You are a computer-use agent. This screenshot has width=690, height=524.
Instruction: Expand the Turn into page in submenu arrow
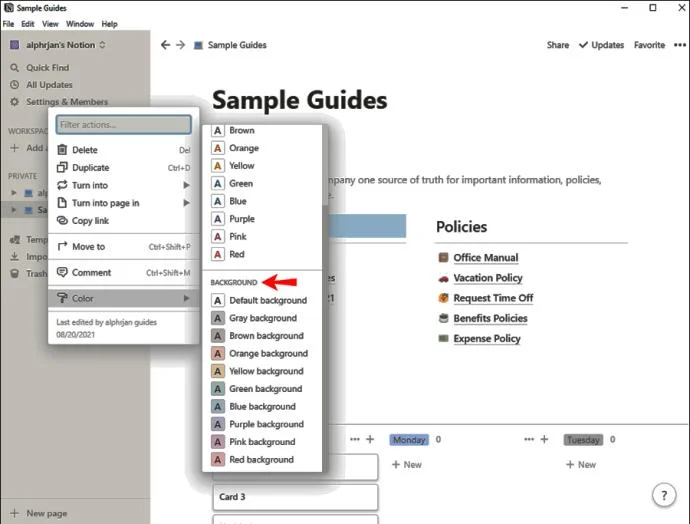(x=187, y=203)
